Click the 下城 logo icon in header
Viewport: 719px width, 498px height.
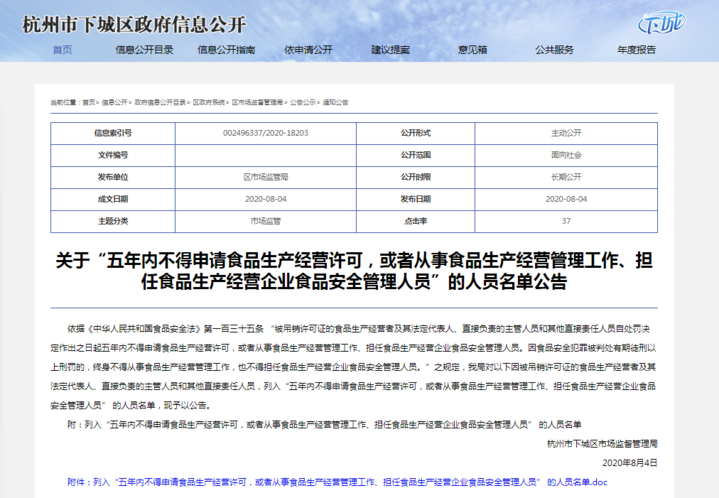click(663, 23)
